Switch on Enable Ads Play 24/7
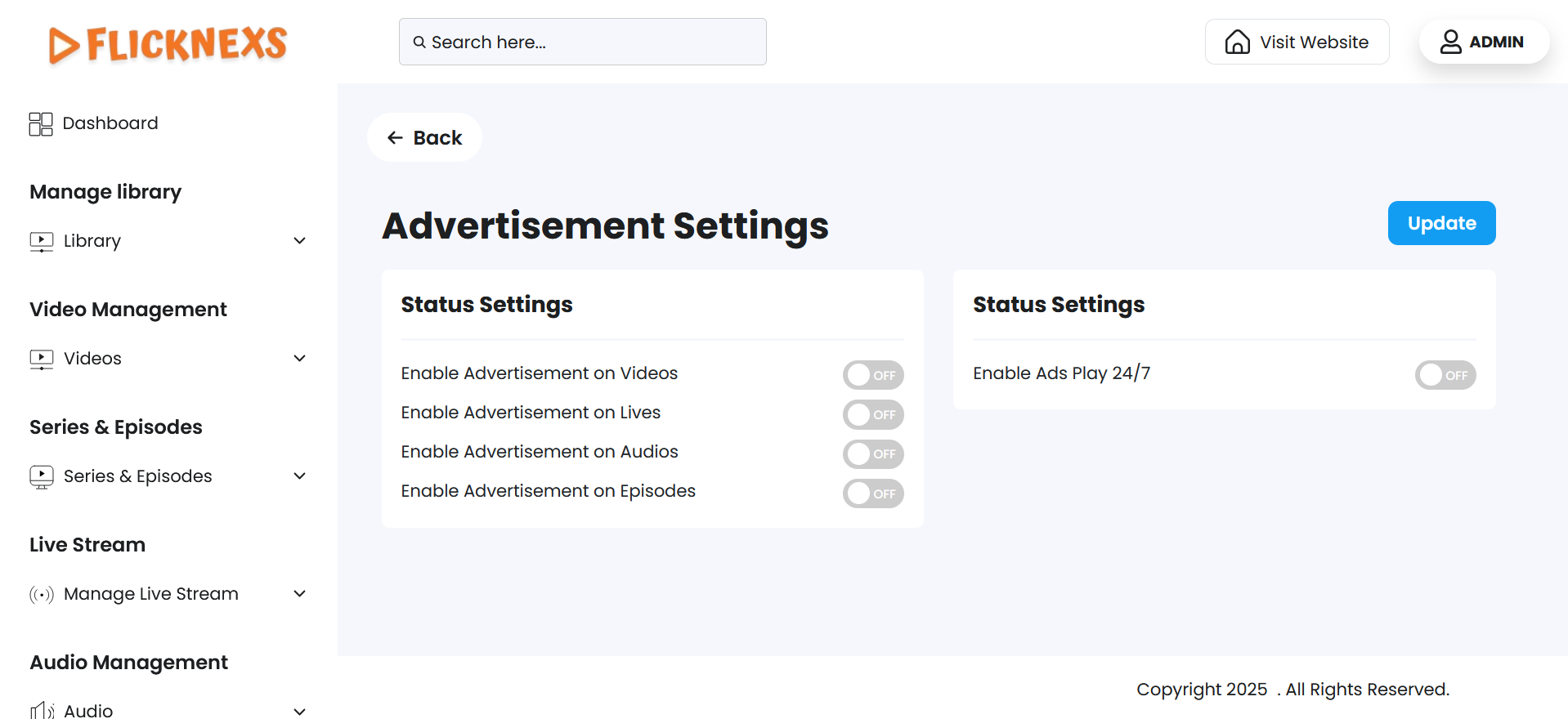The height and width of the screenshot is (719, 1568). pyautogui.click(x=1445, y=375)
